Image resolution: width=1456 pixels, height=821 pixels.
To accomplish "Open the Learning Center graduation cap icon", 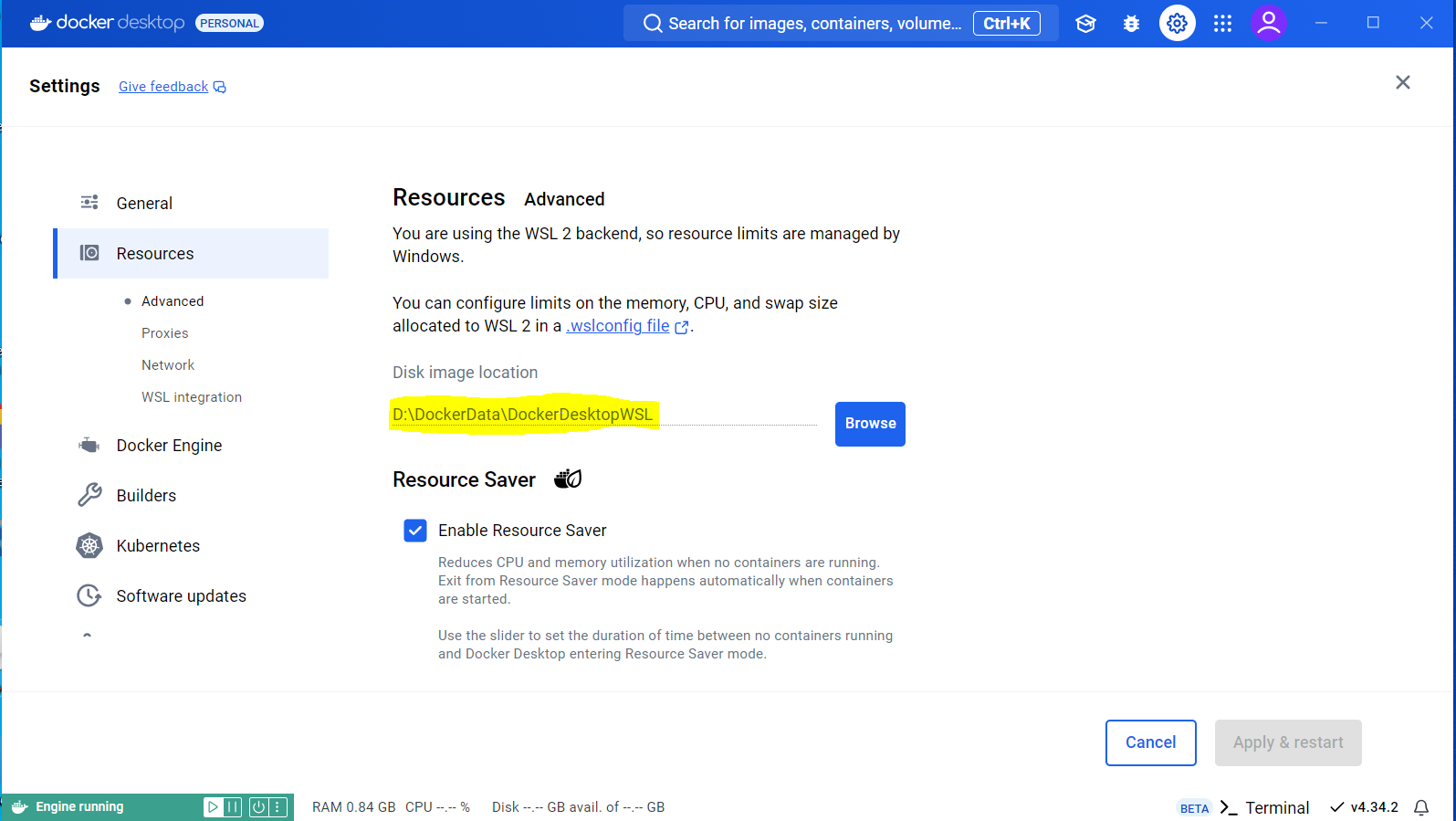I will 1085,24.
